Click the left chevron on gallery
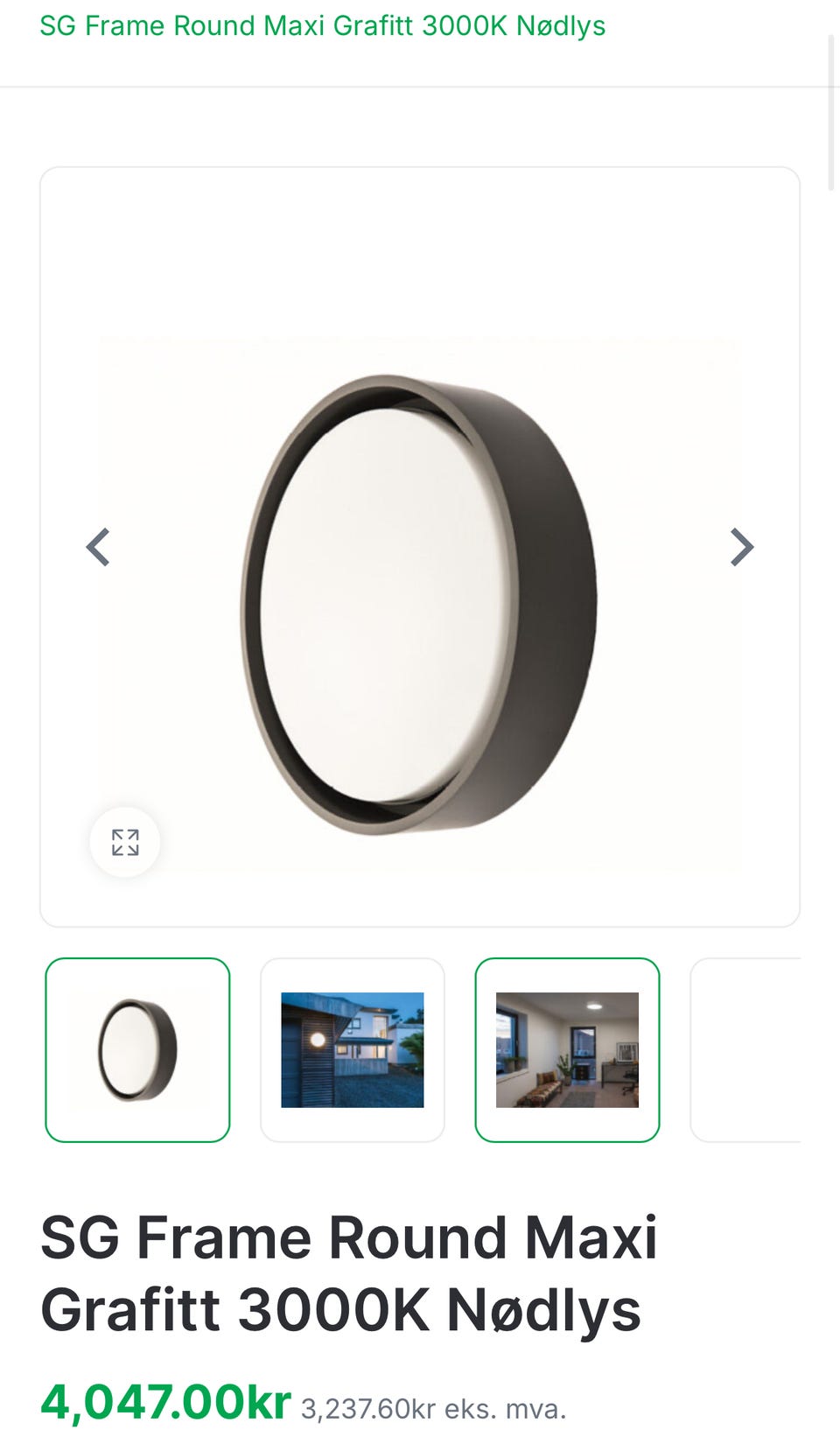This screenshot has width=840, height=1451. point(98,548)
